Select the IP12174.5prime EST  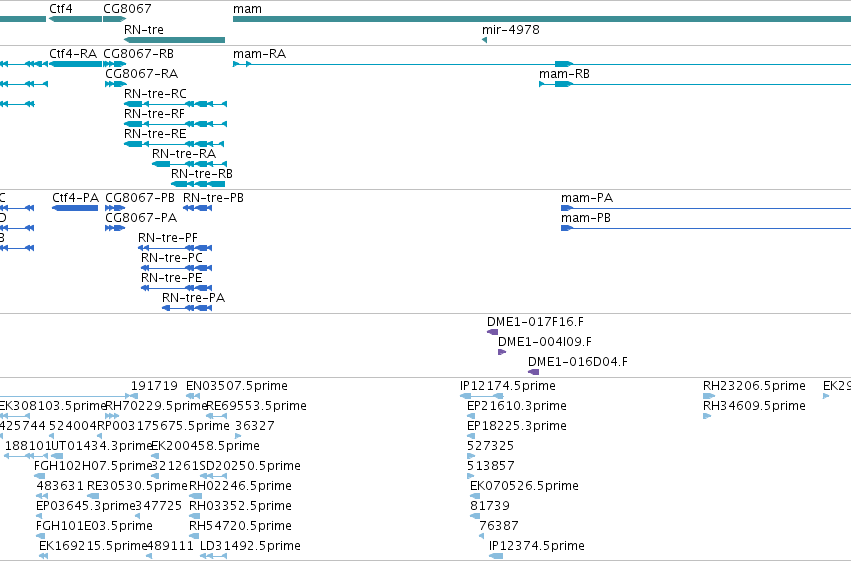pos(481,396)
